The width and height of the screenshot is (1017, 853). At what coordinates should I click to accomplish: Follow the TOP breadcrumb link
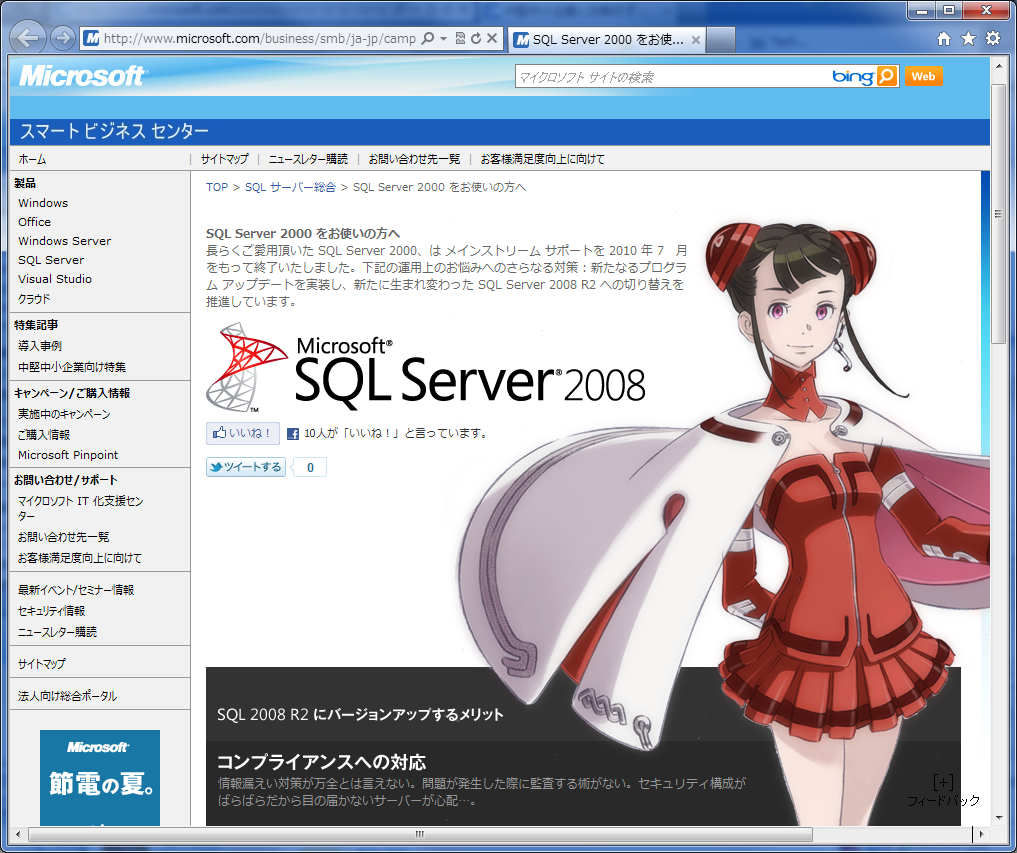pos(217,187)
